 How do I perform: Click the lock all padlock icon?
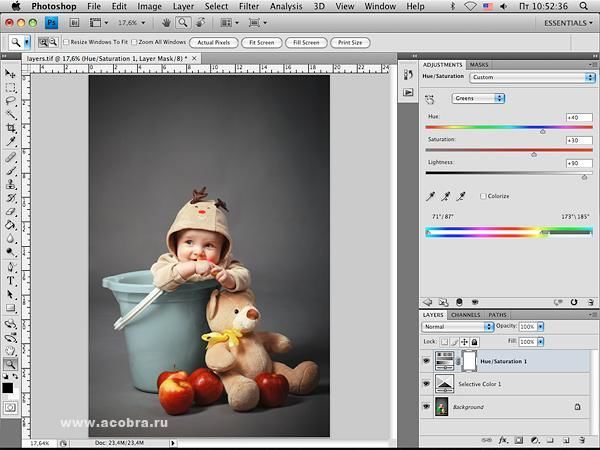[476, 342]
